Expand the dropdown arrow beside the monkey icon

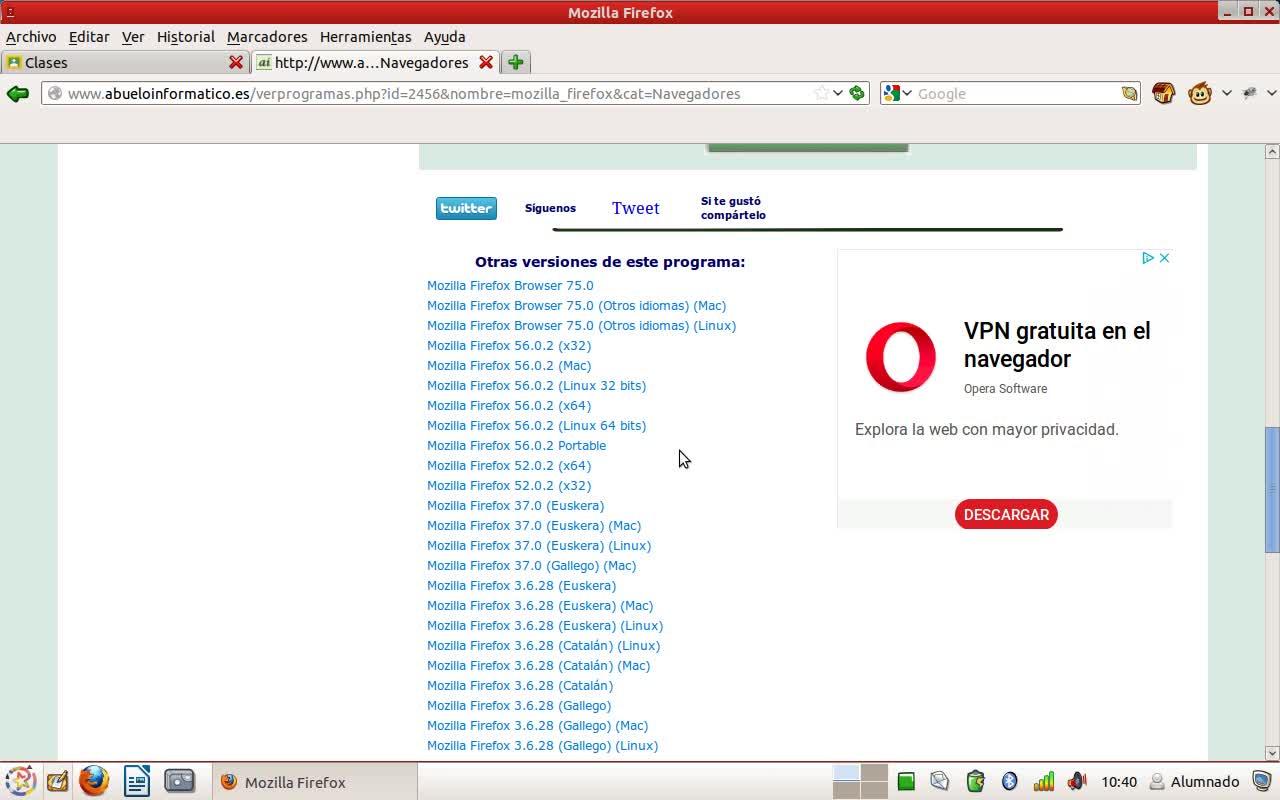[x=1227, y=93]
